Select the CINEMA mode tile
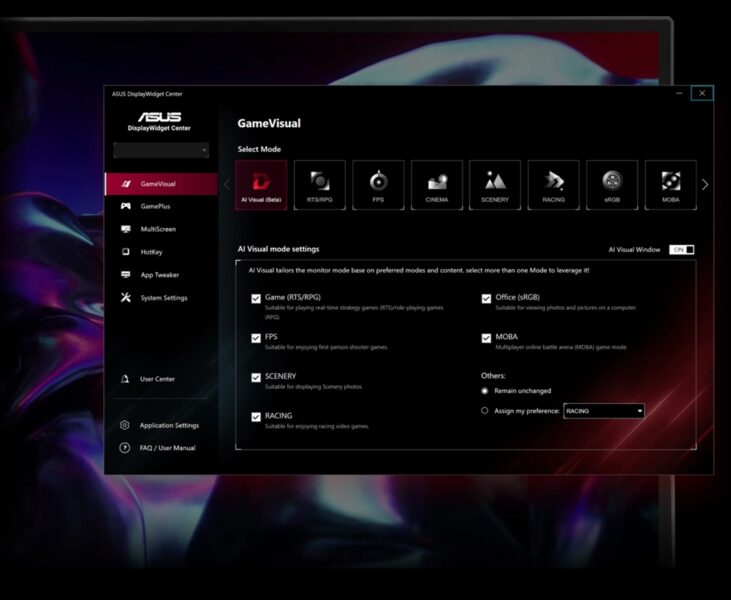The height and width of the screenshot is (600, 731). (x=437, y=185)
